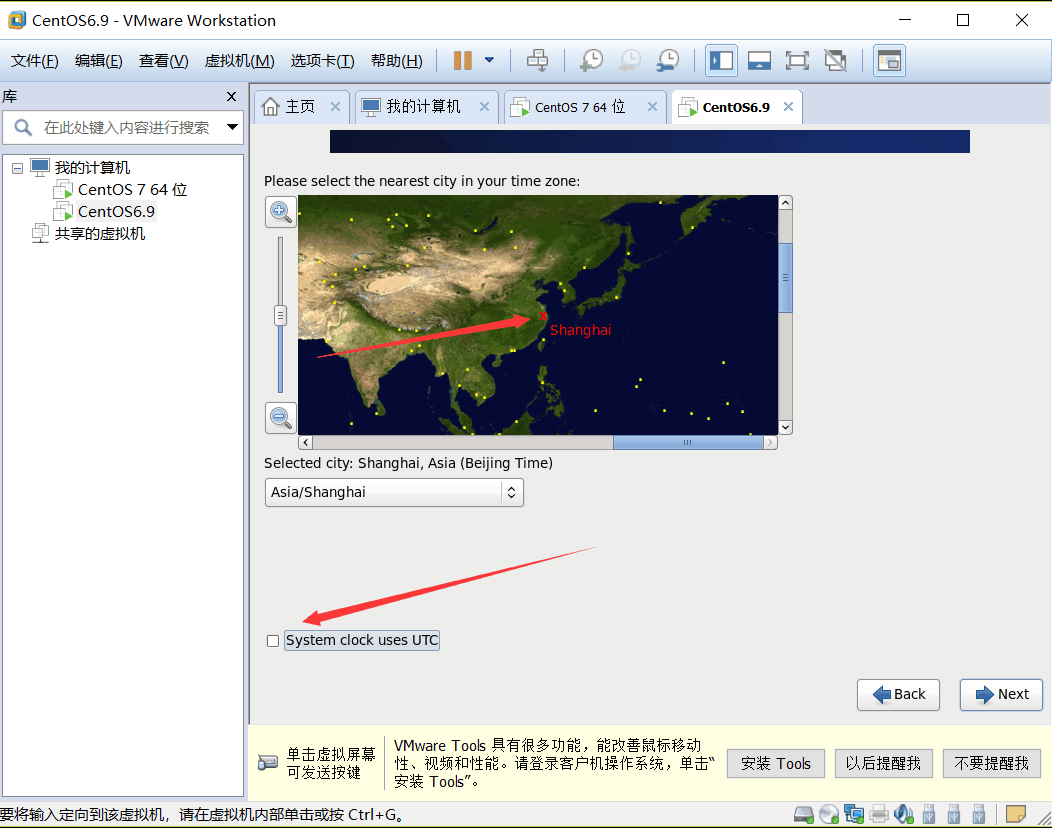Click the sound card status icon
The height and width of the screenshot is (828, 1052).
click(904, 815)
